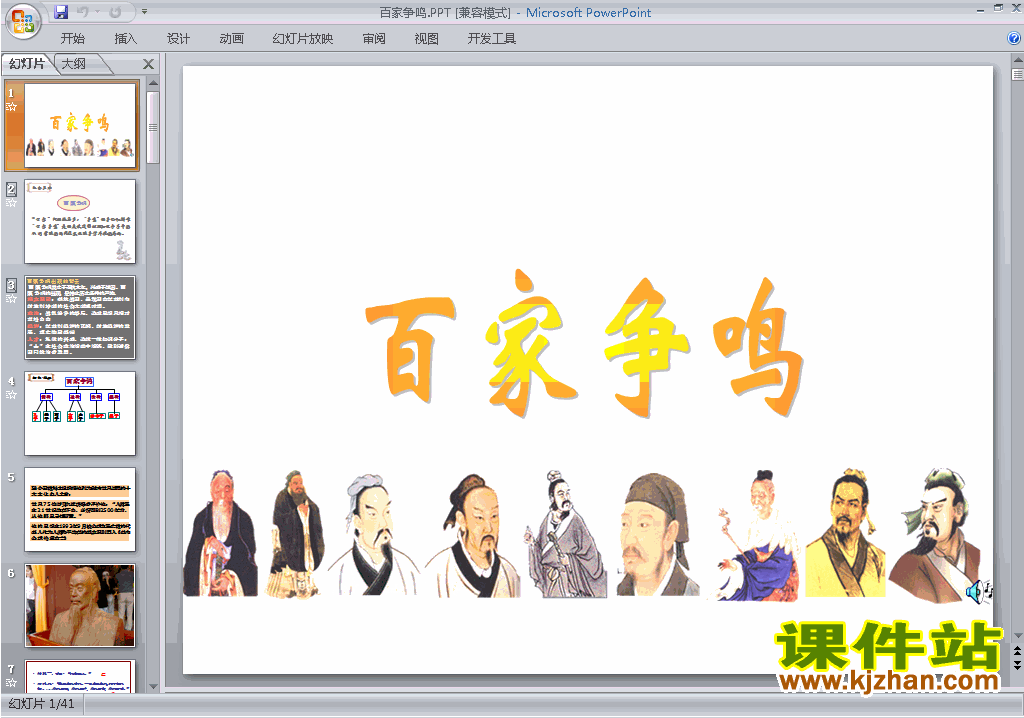This screenshot has height=718, width=1024.
Task: Click animation star icon beside slide 2
Action: click(x=11, y=203)
